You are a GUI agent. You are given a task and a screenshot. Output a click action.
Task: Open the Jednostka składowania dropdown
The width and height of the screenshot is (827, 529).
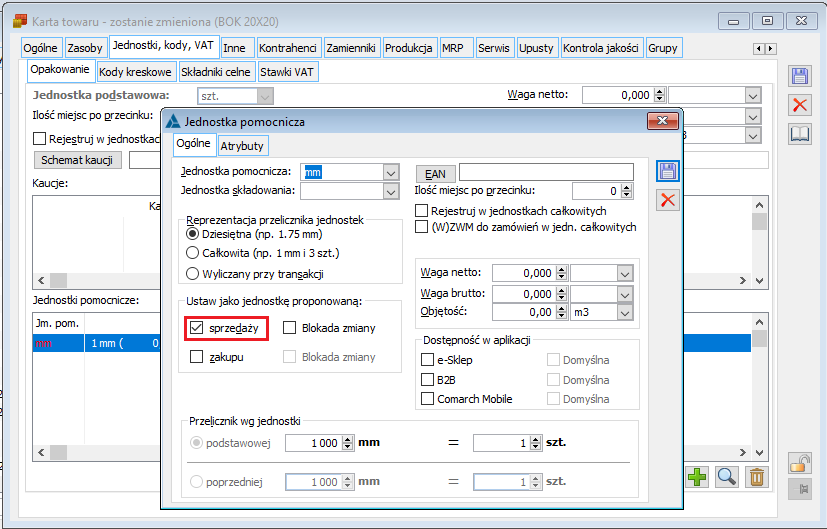pyautogui.click(x=390, y=191)
